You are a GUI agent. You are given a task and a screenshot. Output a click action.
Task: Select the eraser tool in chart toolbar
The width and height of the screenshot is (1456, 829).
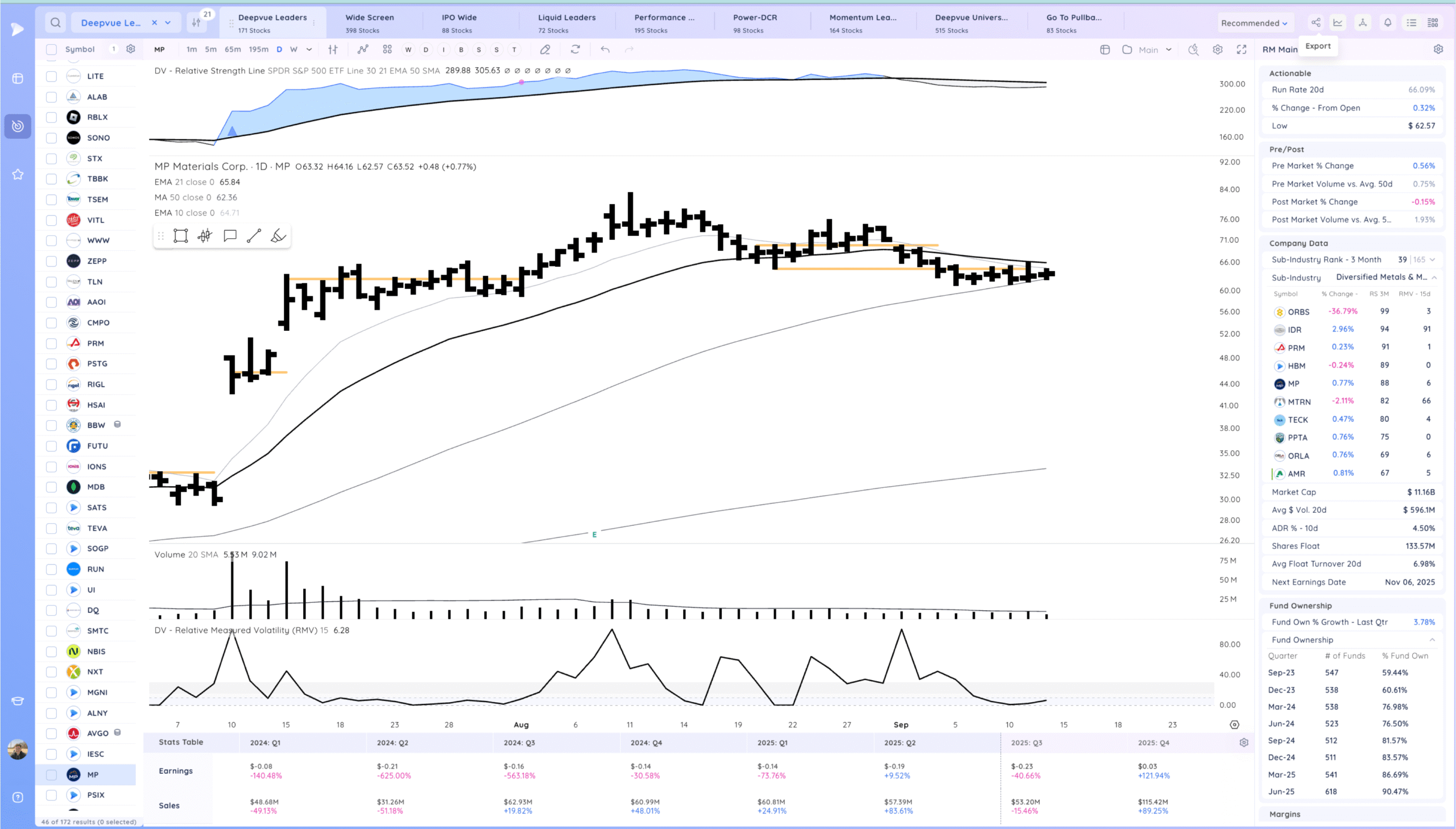[x=545, y=49]
